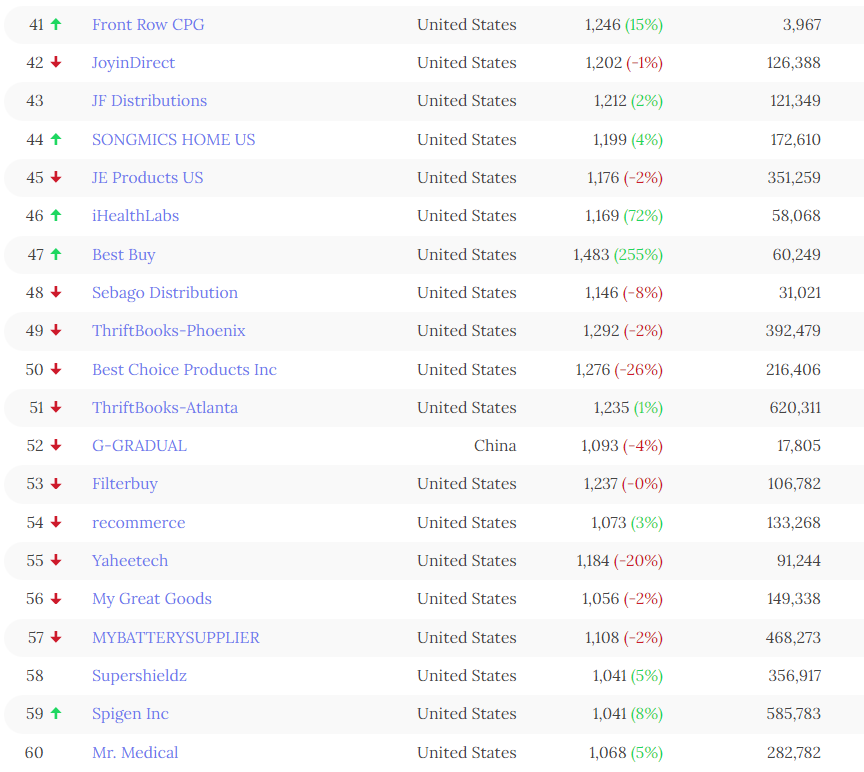Select the 392,479 total for ThriftBooks-Phoenix

click(x=793, y=331)
